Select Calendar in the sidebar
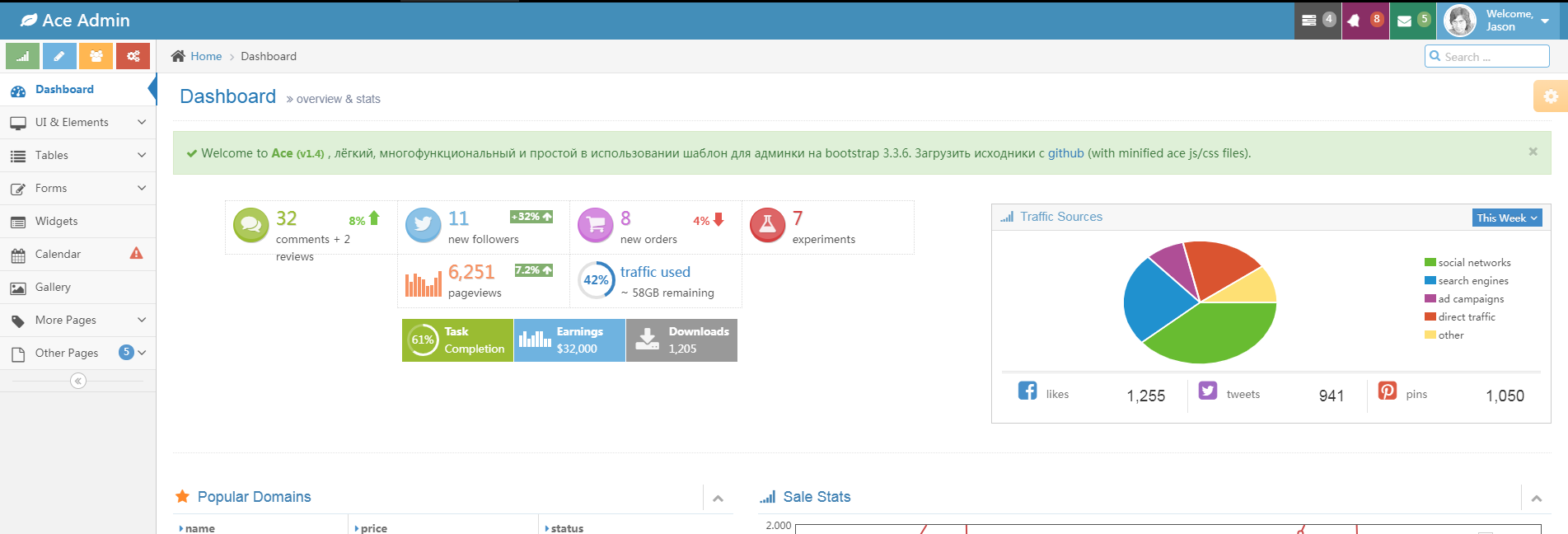The image size is (1568, 534). point(58,254)
